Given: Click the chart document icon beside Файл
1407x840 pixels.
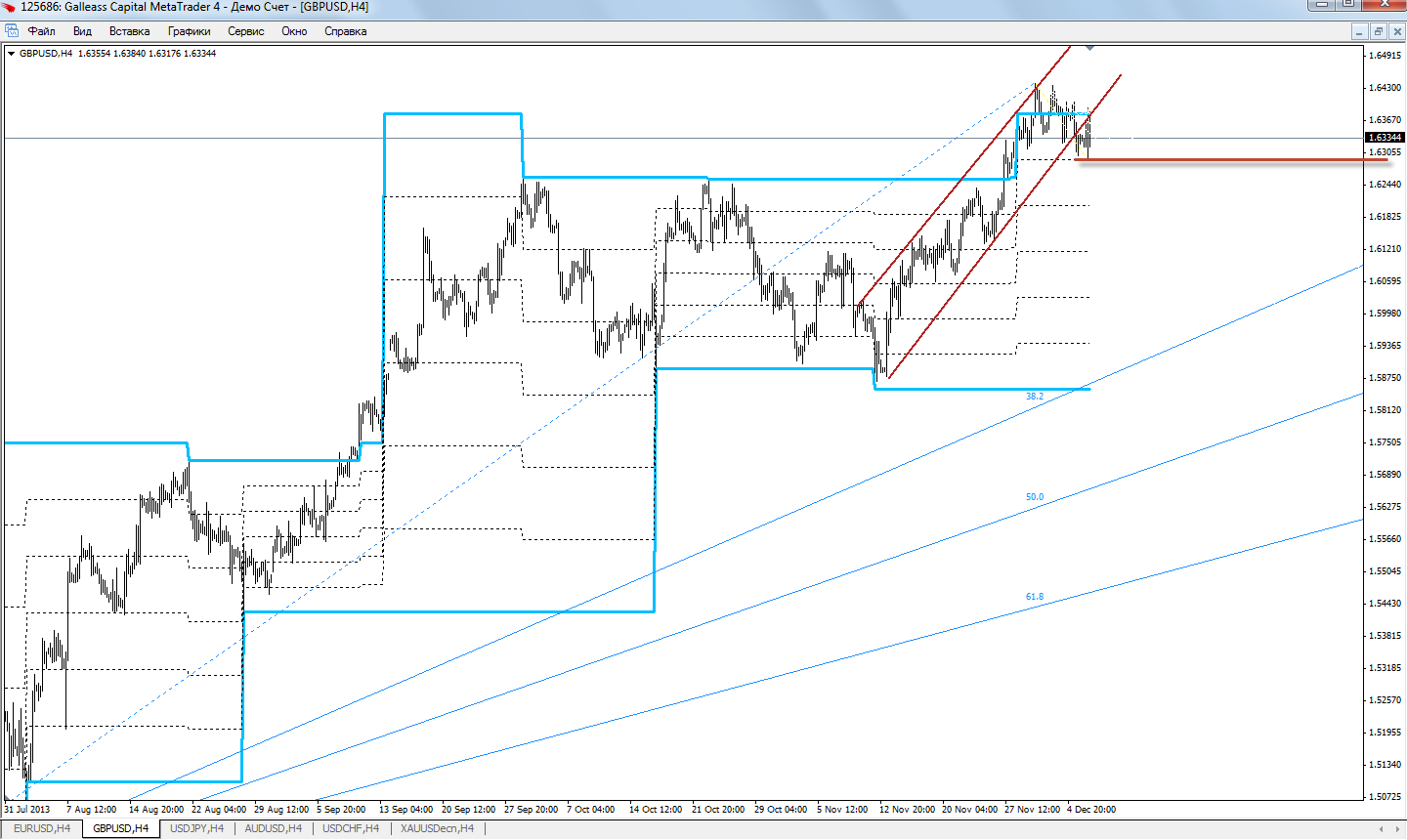Looking at the screenshot, I should (x=12, y=31).
